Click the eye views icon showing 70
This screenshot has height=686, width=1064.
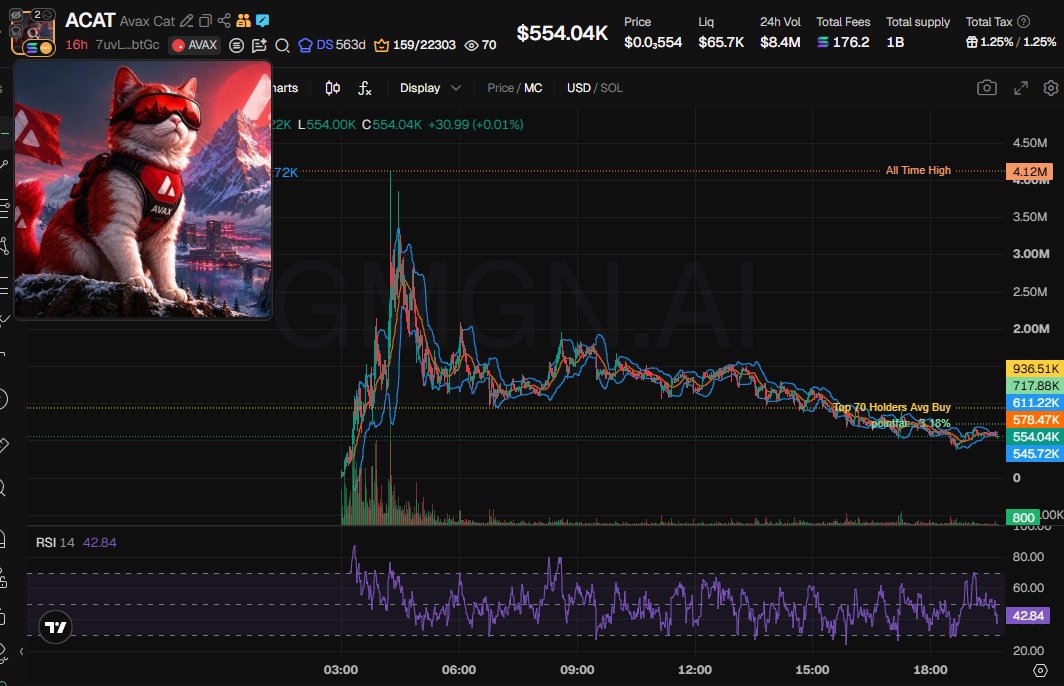pos(472,45)
